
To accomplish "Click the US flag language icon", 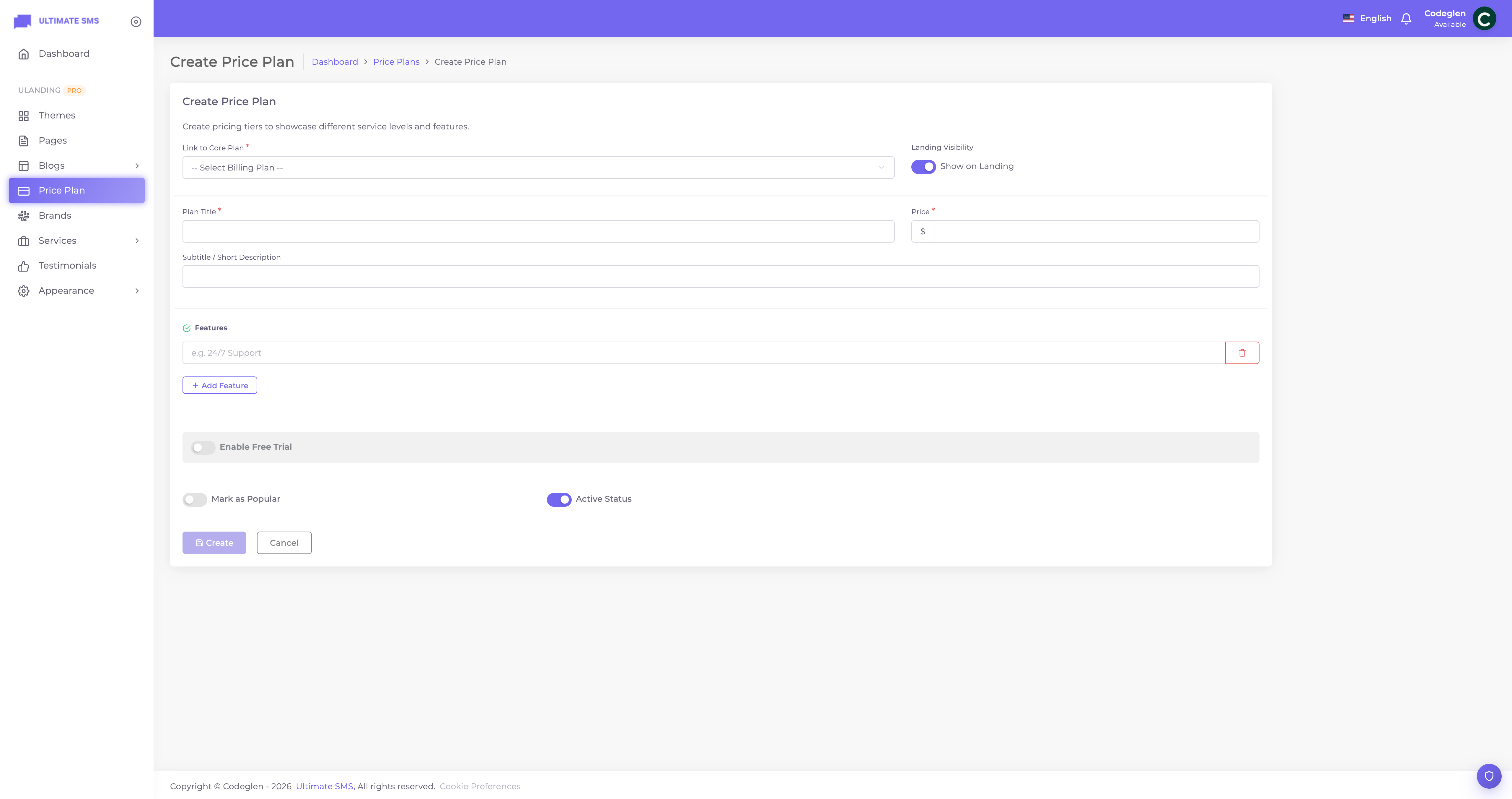I will tap(1349, 18).
